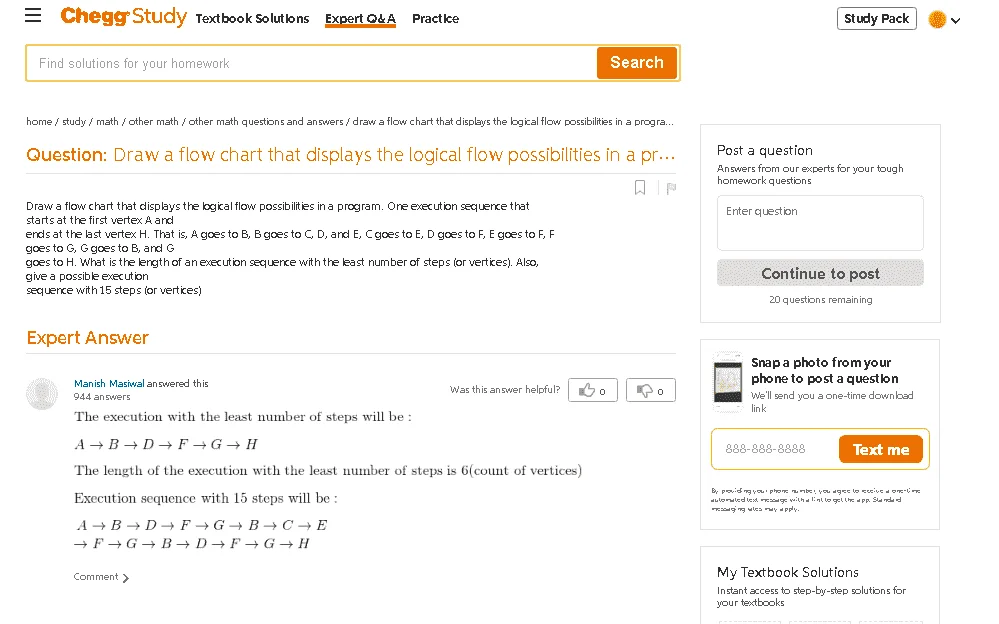Focus the Find solutions search field
The width and height of the screenshot is (999, 624).
pyautogui.click(x=312, y=63)
